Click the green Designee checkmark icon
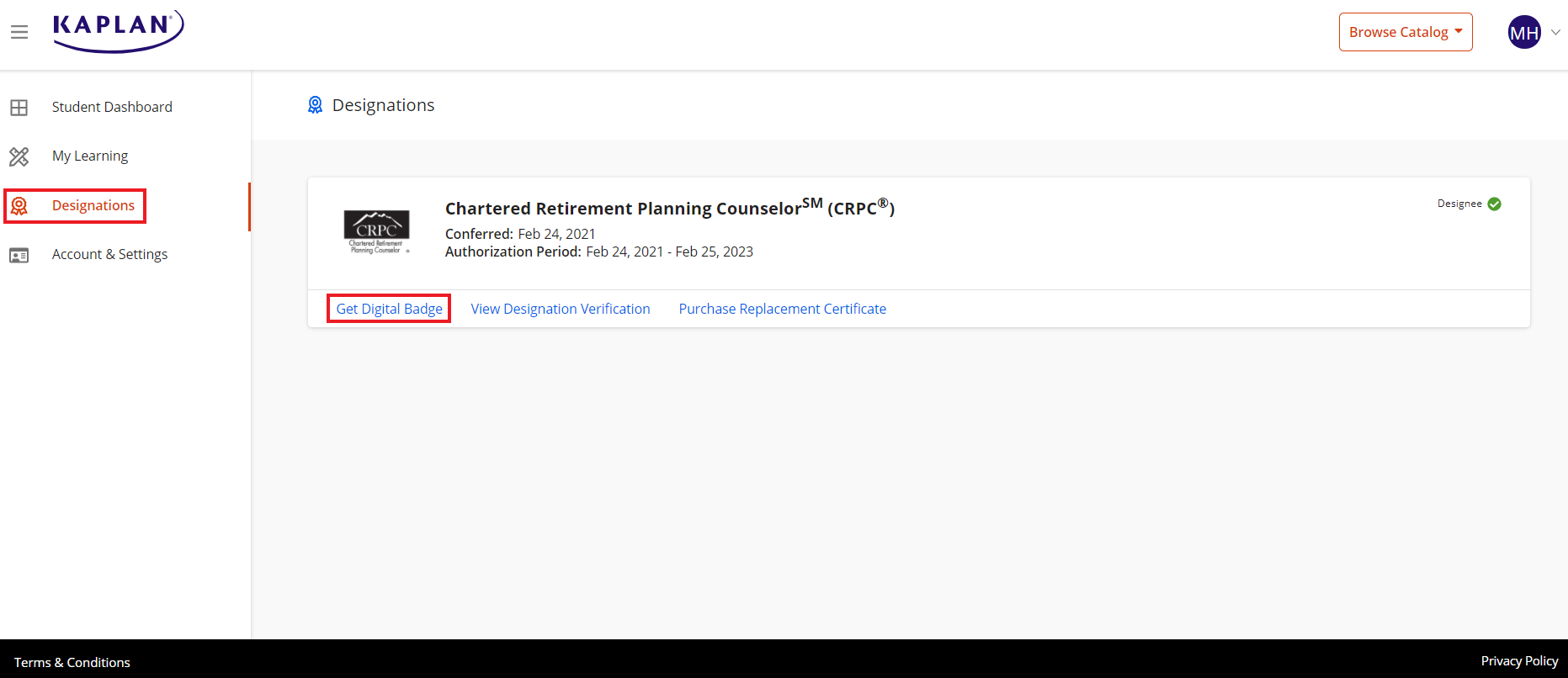 pyautogui.click(x=1495, y=204)
